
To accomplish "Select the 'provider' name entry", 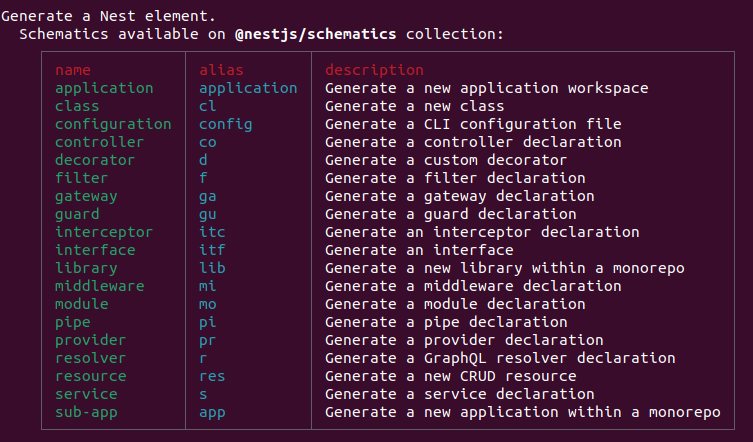I will coord(90,340).
